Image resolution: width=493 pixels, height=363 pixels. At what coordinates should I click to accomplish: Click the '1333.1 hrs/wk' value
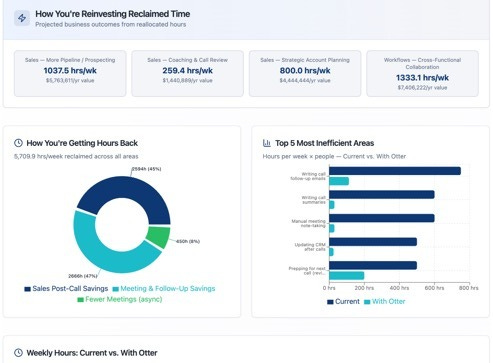tap(422, 78)
